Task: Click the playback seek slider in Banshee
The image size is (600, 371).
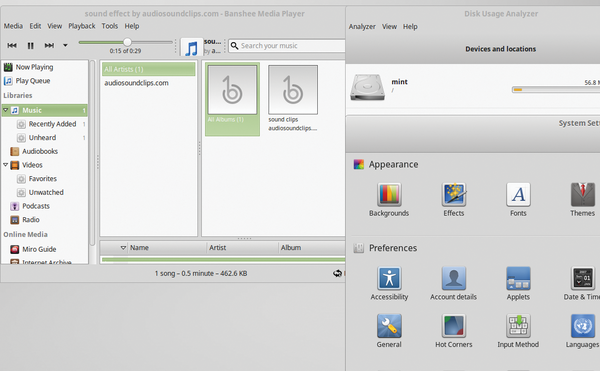Action: [126, 42]
